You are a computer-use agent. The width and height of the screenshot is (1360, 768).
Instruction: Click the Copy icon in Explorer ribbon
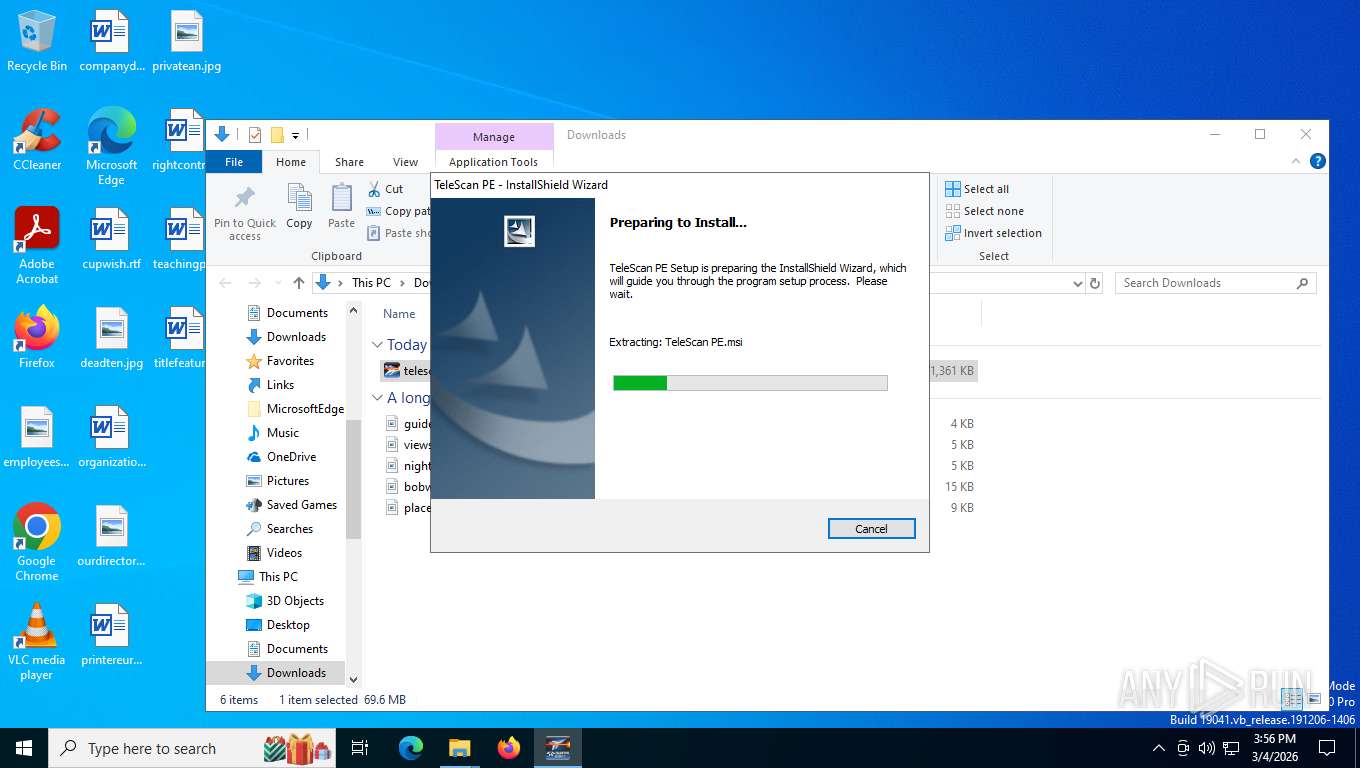tap(299, 207)
